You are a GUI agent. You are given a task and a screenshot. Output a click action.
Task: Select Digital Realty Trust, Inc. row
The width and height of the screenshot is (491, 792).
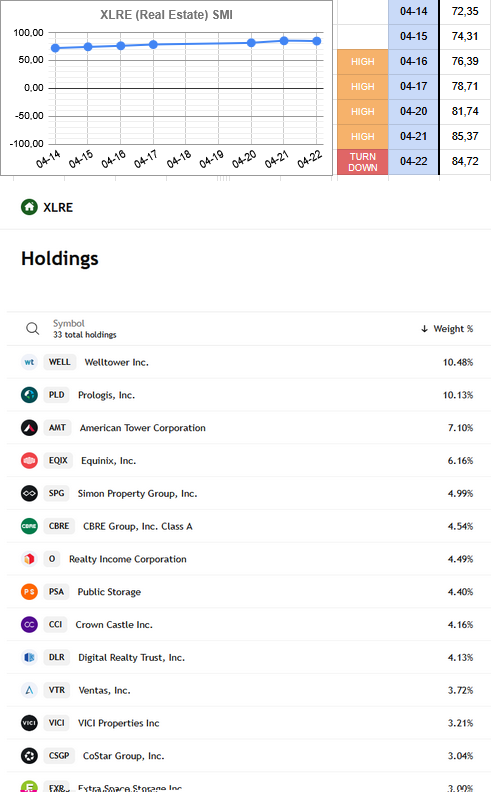[249, 657]
